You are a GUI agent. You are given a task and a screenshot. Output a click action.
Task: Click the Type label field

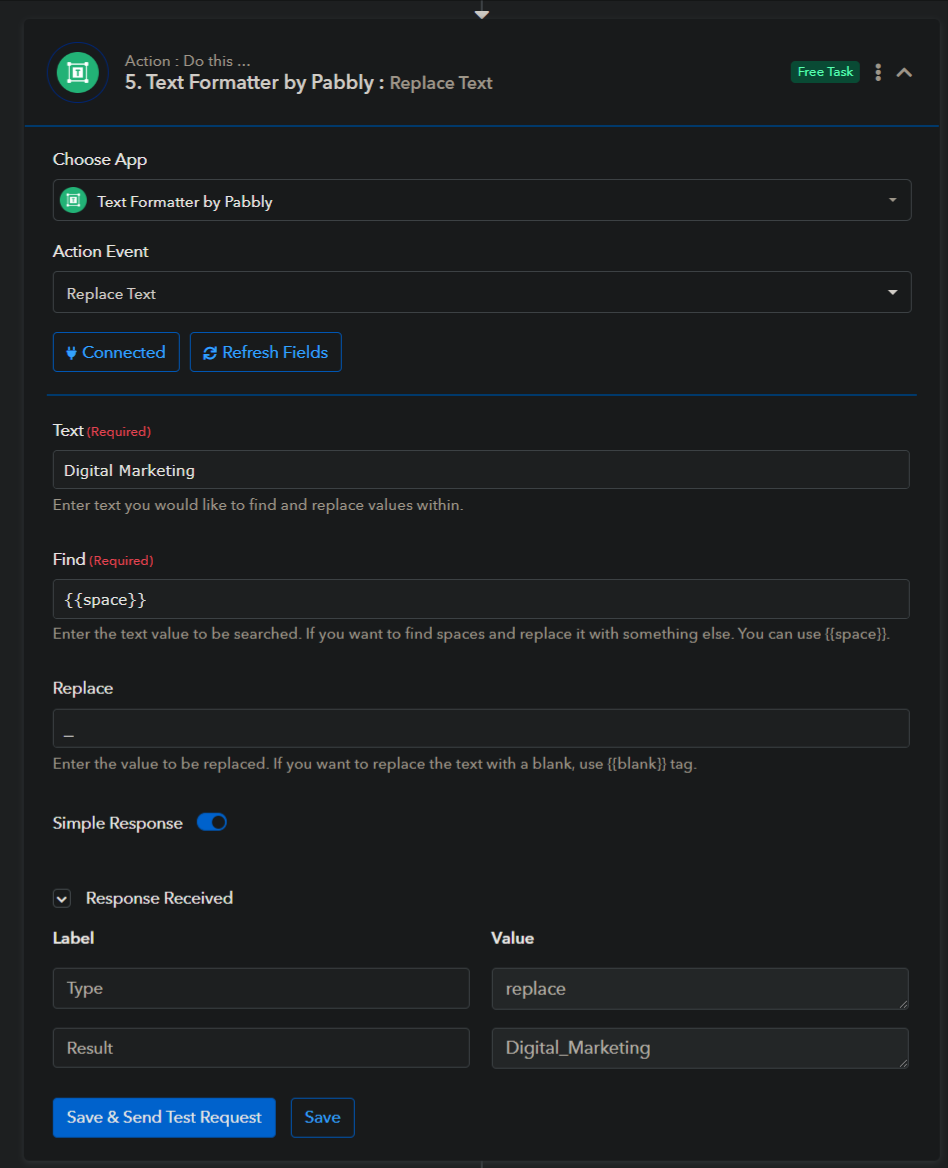[x=261, y=988]
